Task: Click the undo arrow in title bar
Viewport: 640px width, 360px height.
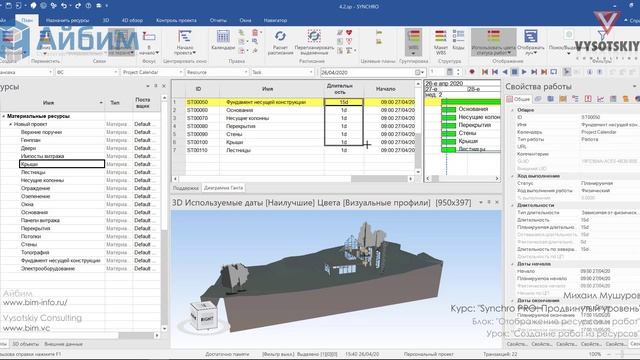Action: tap(64, 6)
